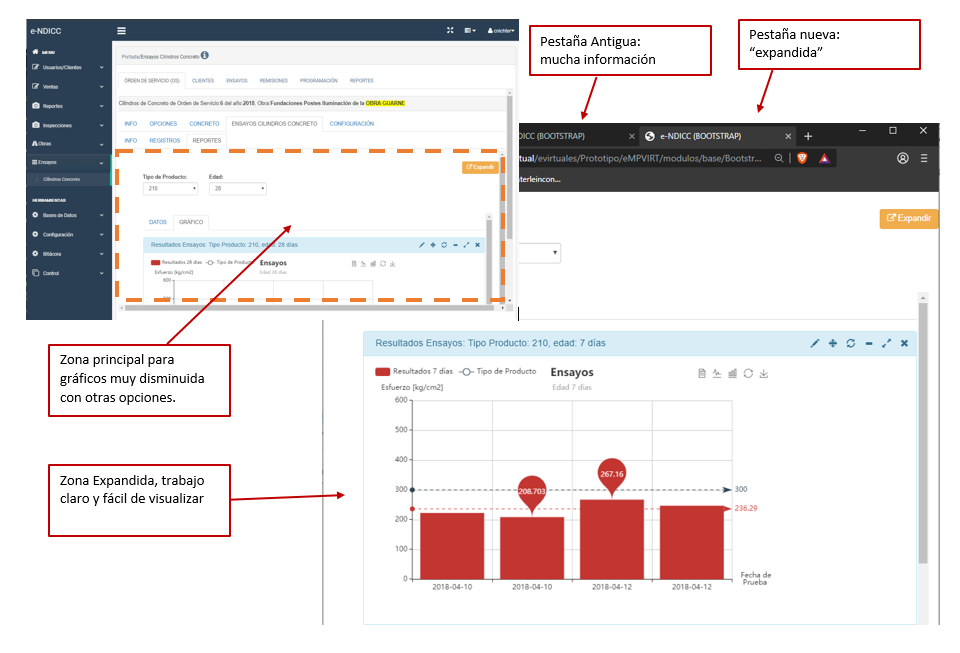This screenshot has height=653, width=960.
Task: Open Cilindros Concreto link in sidebar
Action: [x=60, y=179]
